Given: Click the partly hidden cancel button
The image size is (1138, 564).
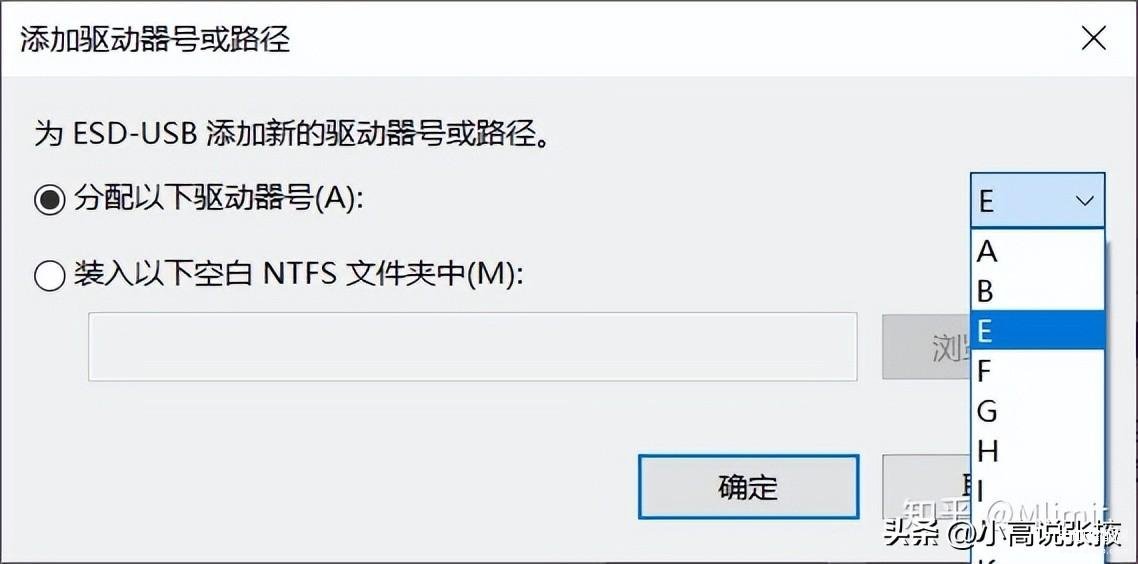Looking at the screenshot, I should (927, 486).
